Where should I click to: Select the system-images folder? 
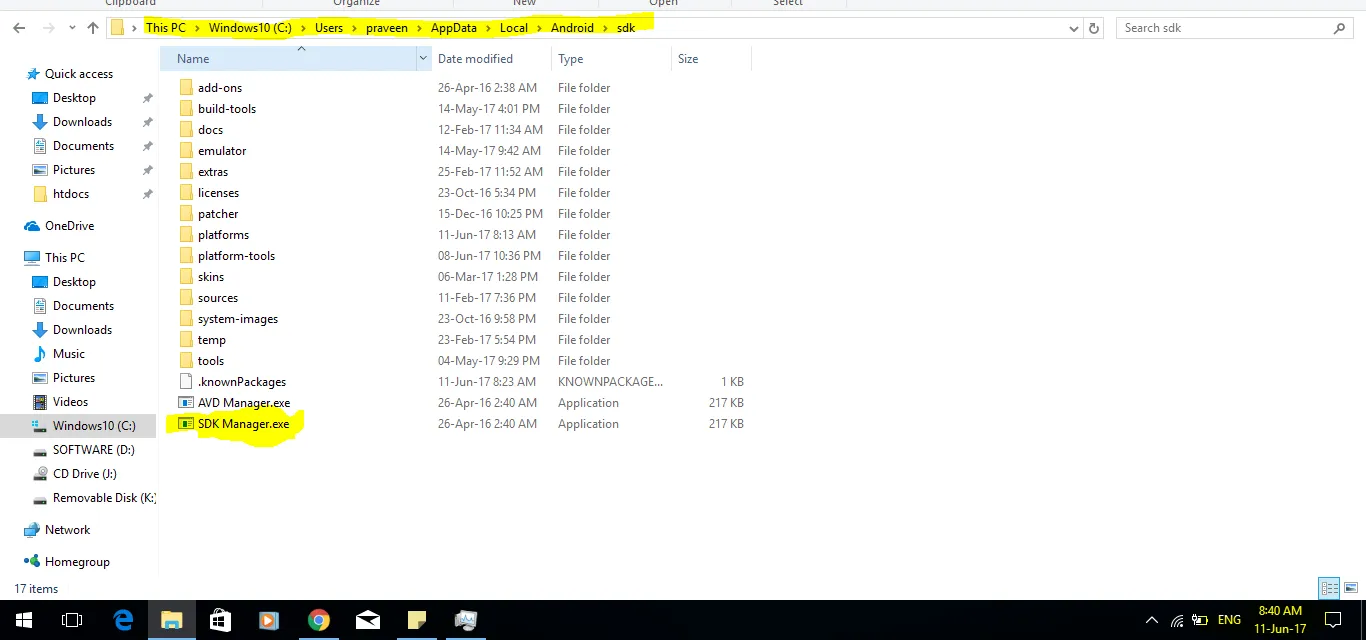tap(238, 319)
